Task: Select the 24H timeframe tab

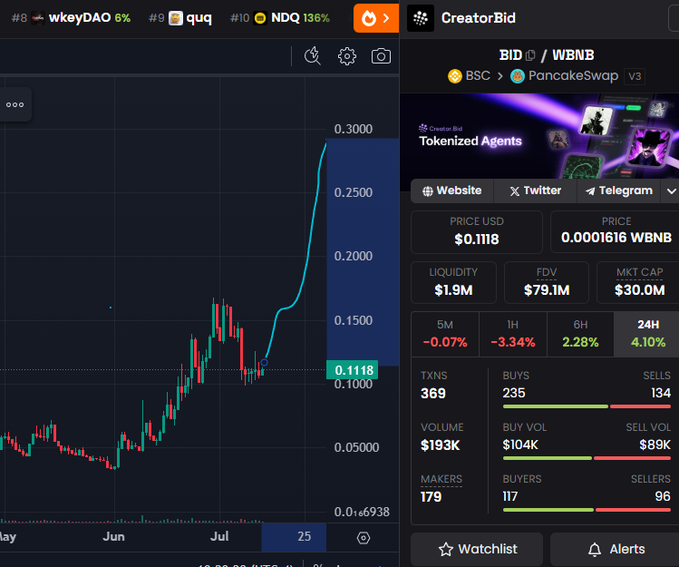Action: pos(648,334)
